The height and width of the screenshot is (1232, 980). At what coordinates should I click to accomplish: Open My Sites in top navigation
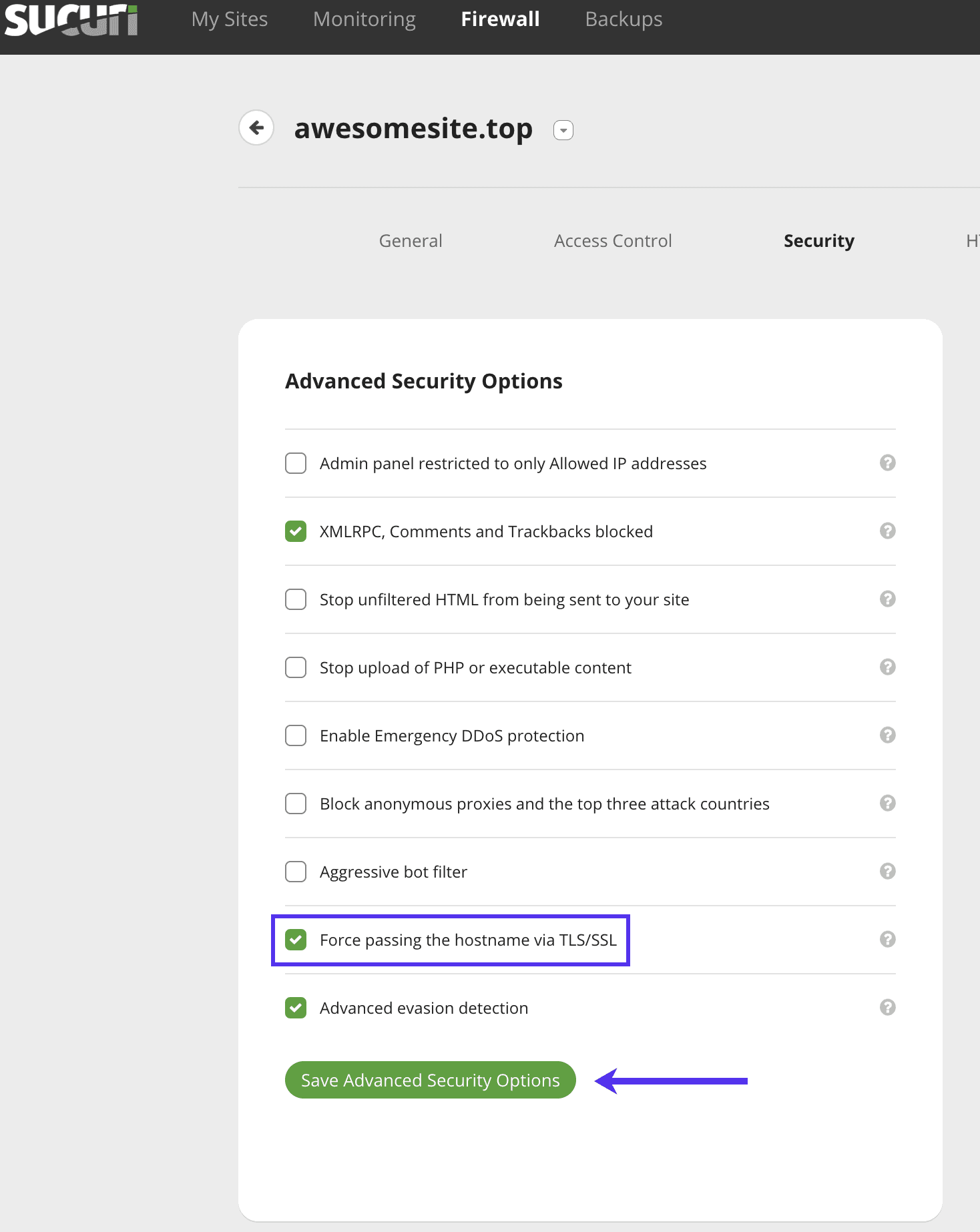(x=230, y=19)
